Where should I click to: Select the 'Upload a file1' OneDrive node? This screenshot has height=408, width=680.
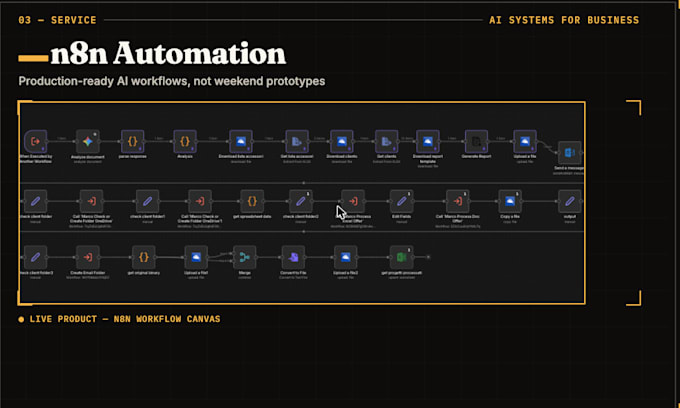[196, 257]
